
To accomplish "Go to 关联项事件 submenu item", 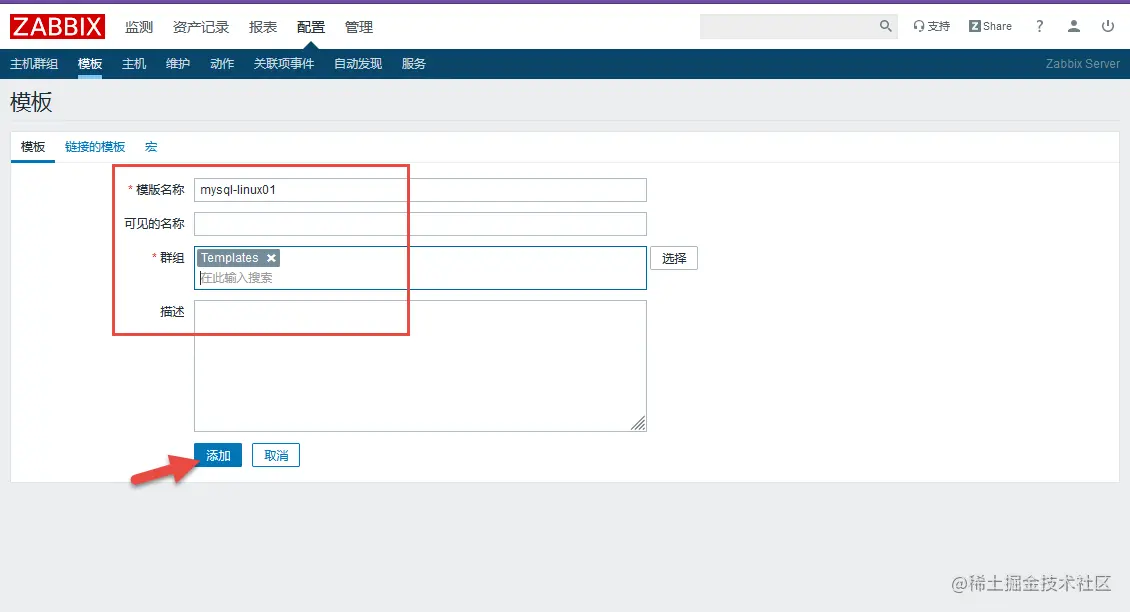I will click(x=284, y=63).
